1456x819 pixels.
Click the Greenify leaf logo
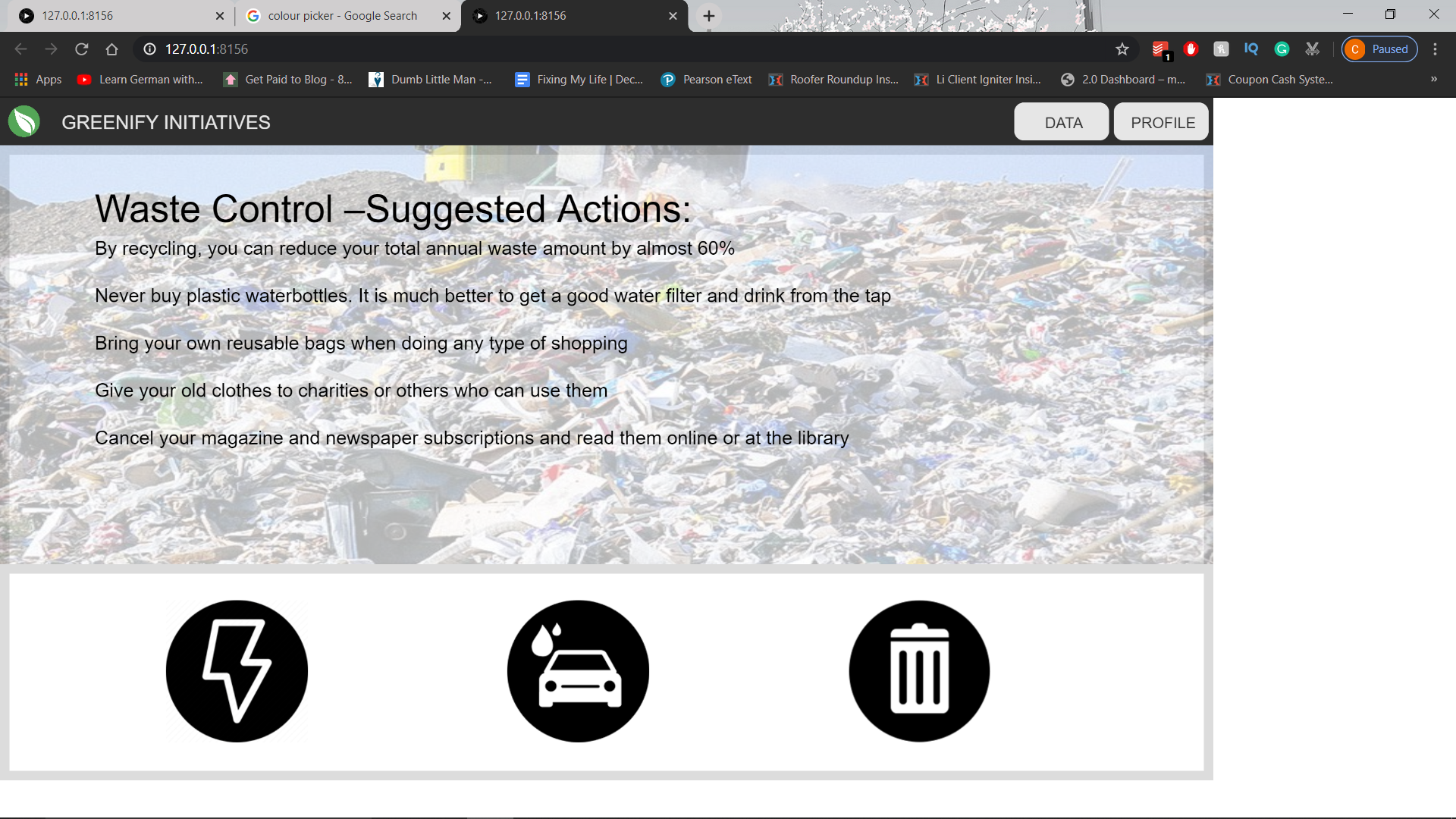click(24, 122)
